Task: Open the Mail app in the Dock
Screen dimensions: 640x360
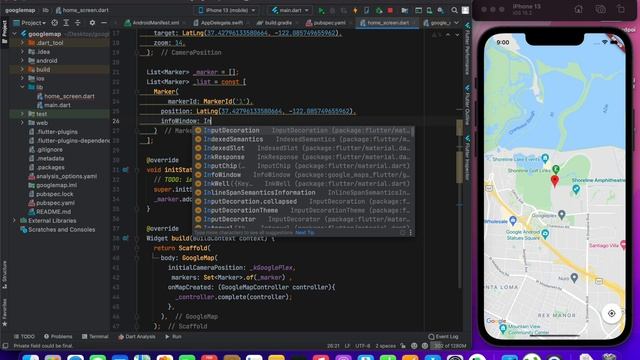Action: pos(120,357)
